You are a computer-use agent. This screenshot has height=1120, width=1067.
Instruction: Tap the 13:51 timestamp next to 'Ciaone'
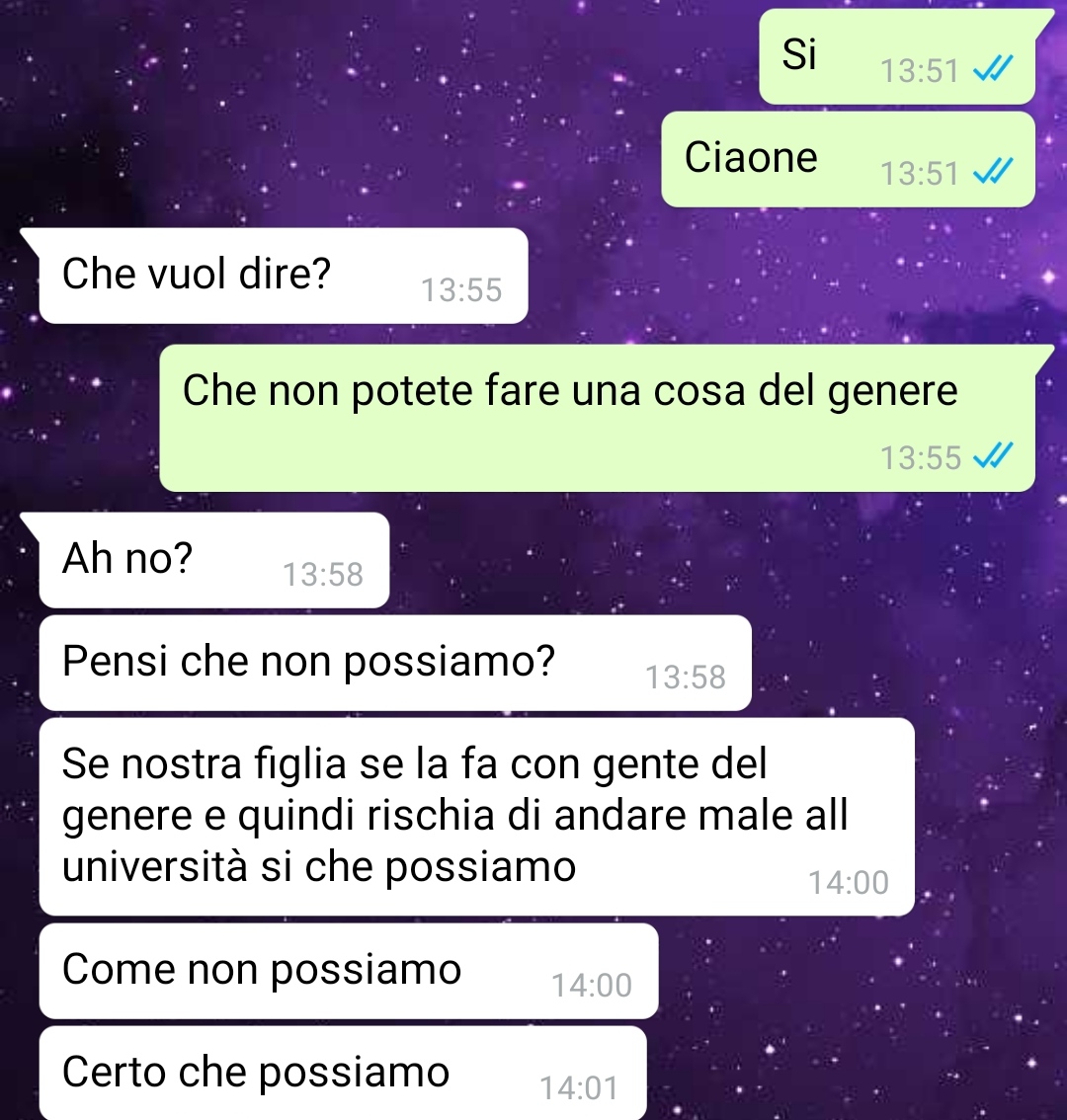[920, 174]
